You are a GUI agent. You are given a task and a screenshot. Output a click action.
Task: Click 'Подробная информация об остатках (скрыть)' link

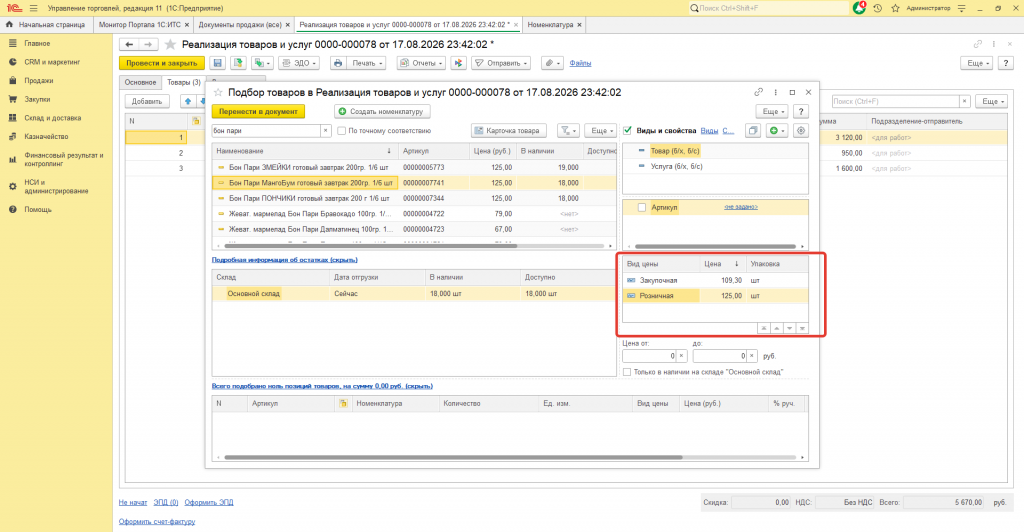pyautogui.click(x=285, y=260)
